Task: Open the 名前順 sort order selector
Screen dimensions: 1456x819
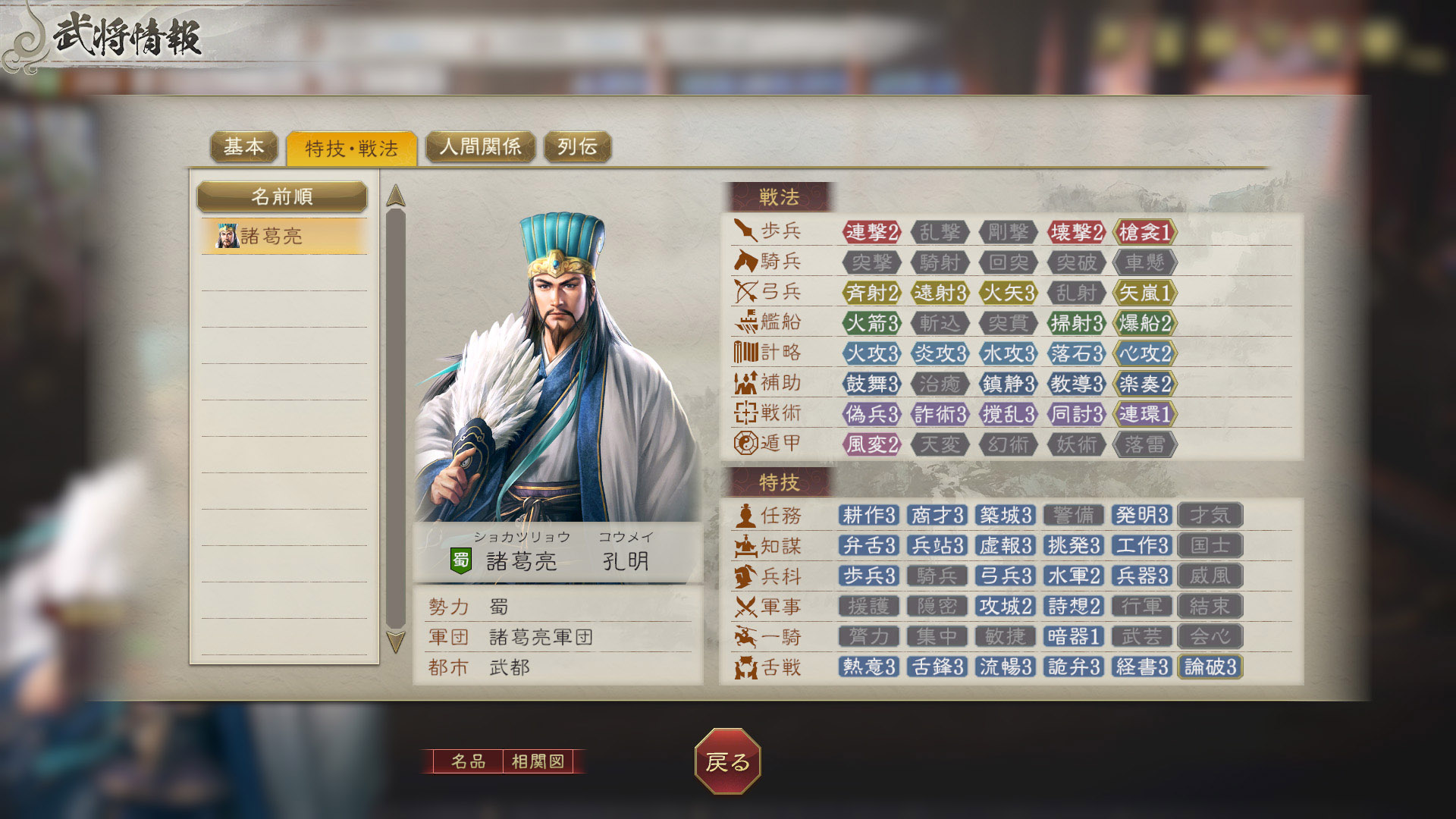Action: click(x=282, y=196)
